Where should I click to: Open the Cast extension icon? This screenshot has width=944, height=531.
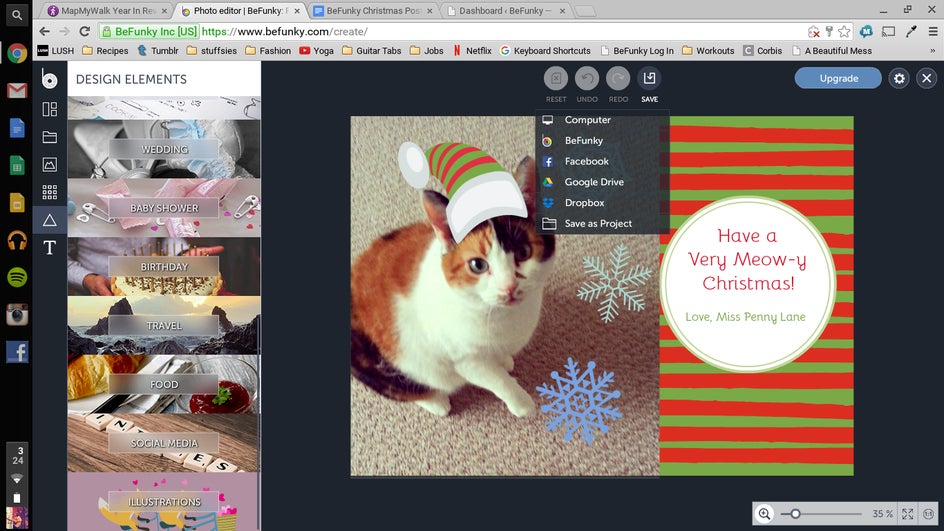pyautogui.click(x=888, y=31)
